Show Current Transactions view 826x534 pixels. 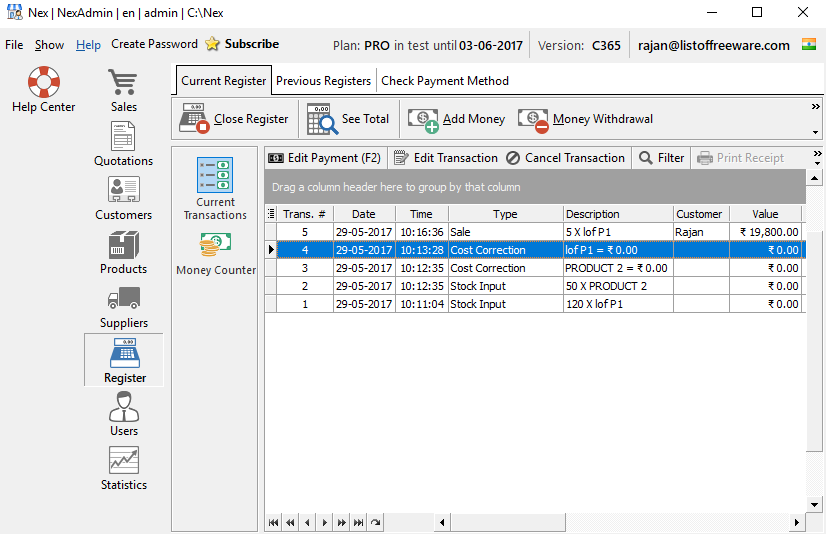point(215,189)
